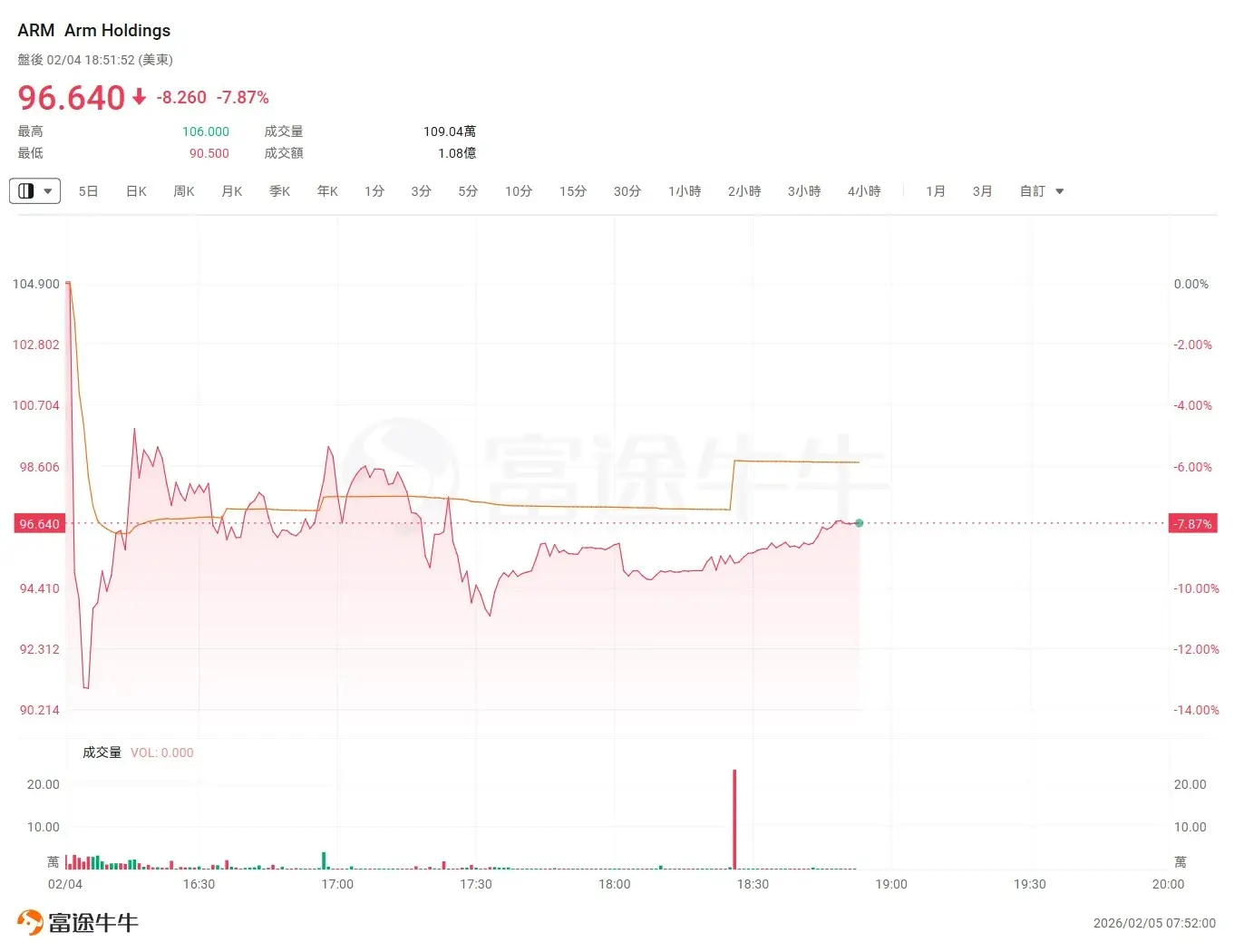
Task: Choose the 1分 minute interval
Action: (374, 191)
